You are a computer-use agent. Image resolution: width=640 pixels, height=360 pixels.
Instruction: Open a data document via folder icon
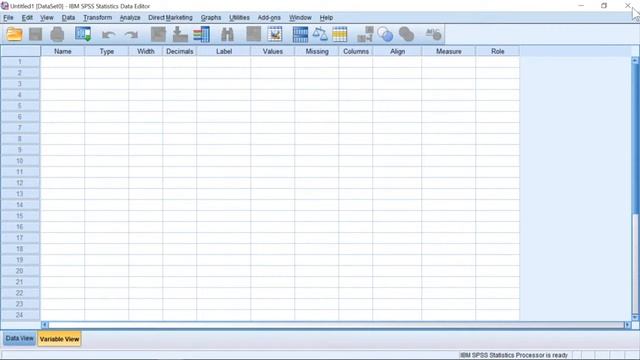pos(14,34)
